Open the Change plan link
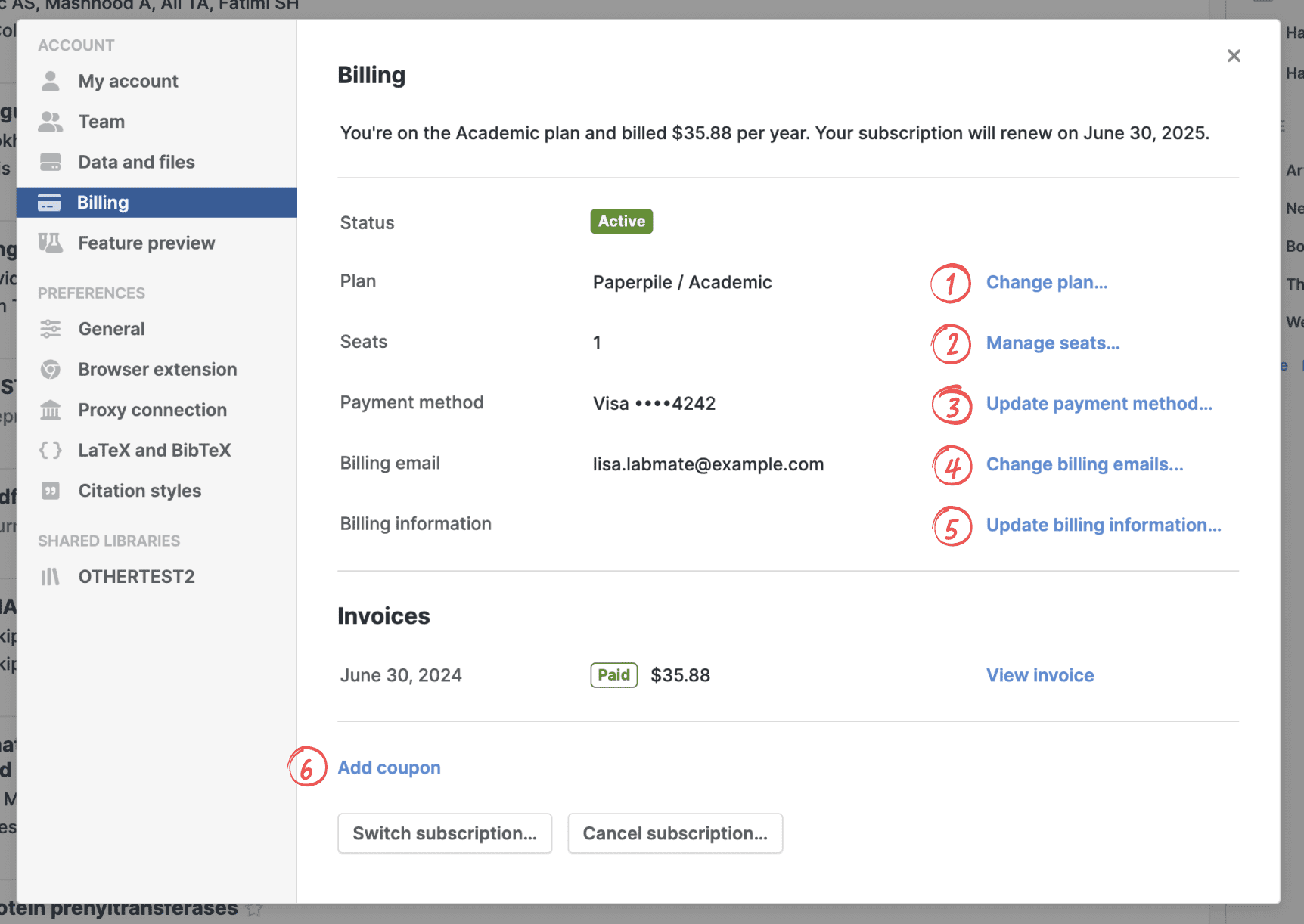This screenshot has width=1304, height=924. pos(1046,282)
